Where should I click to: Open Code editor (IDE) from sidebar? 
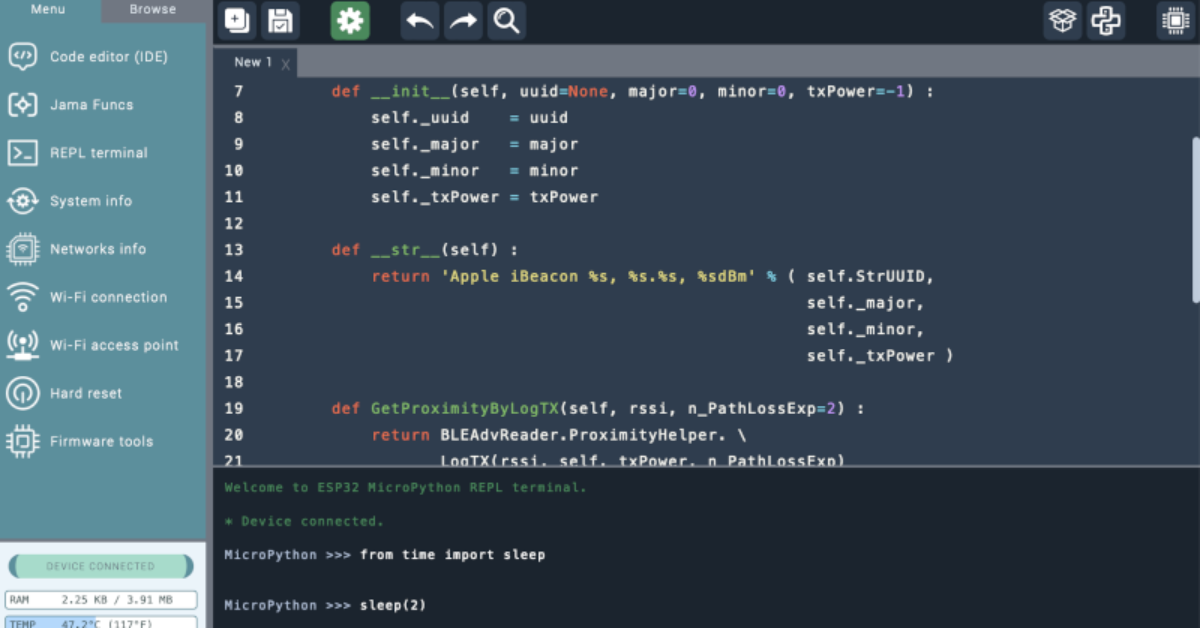point(108,57)
